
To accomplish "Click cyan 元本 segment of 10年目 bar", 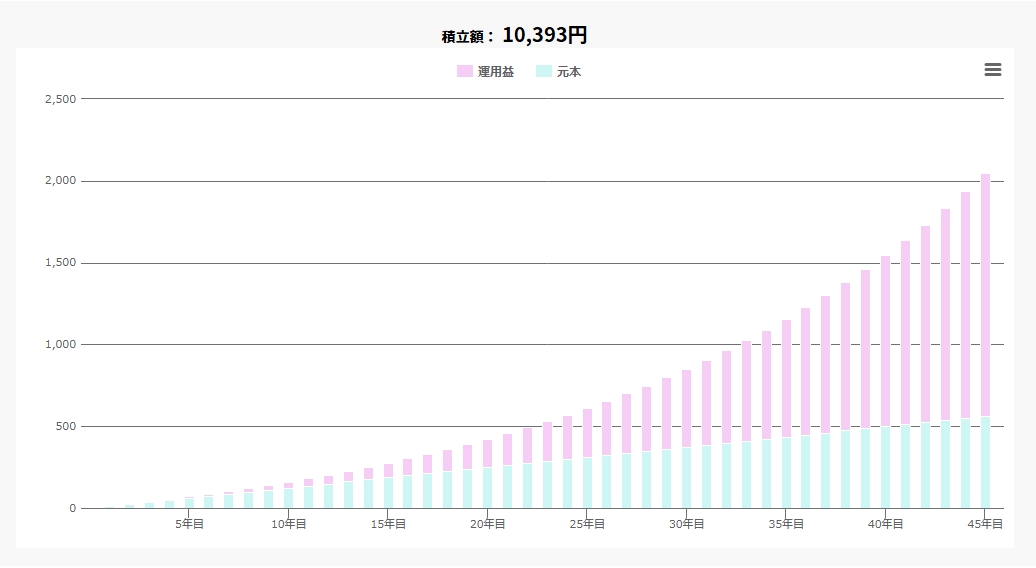I will click(289, 498).
